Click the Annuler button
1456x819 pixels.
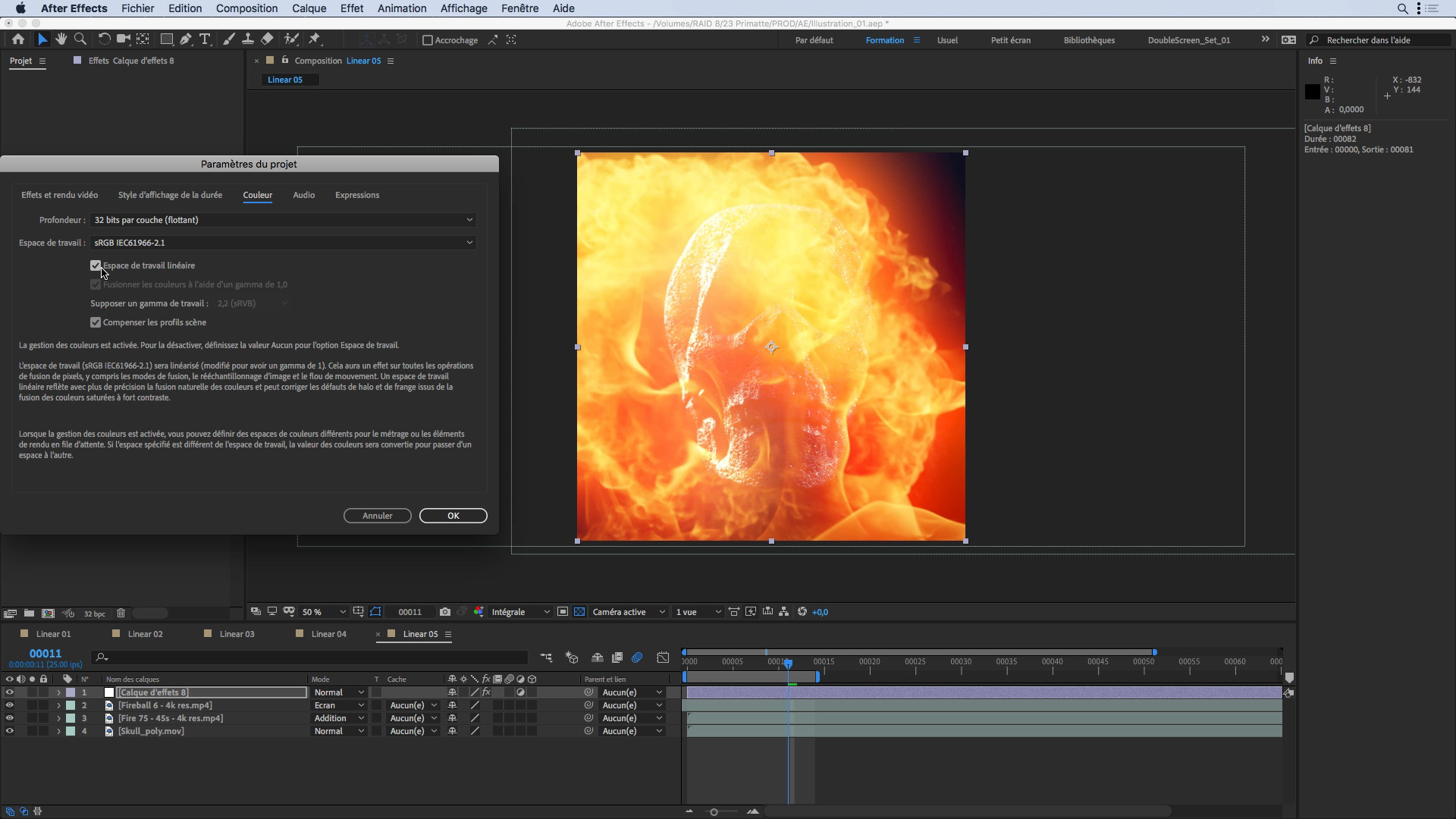377,515
